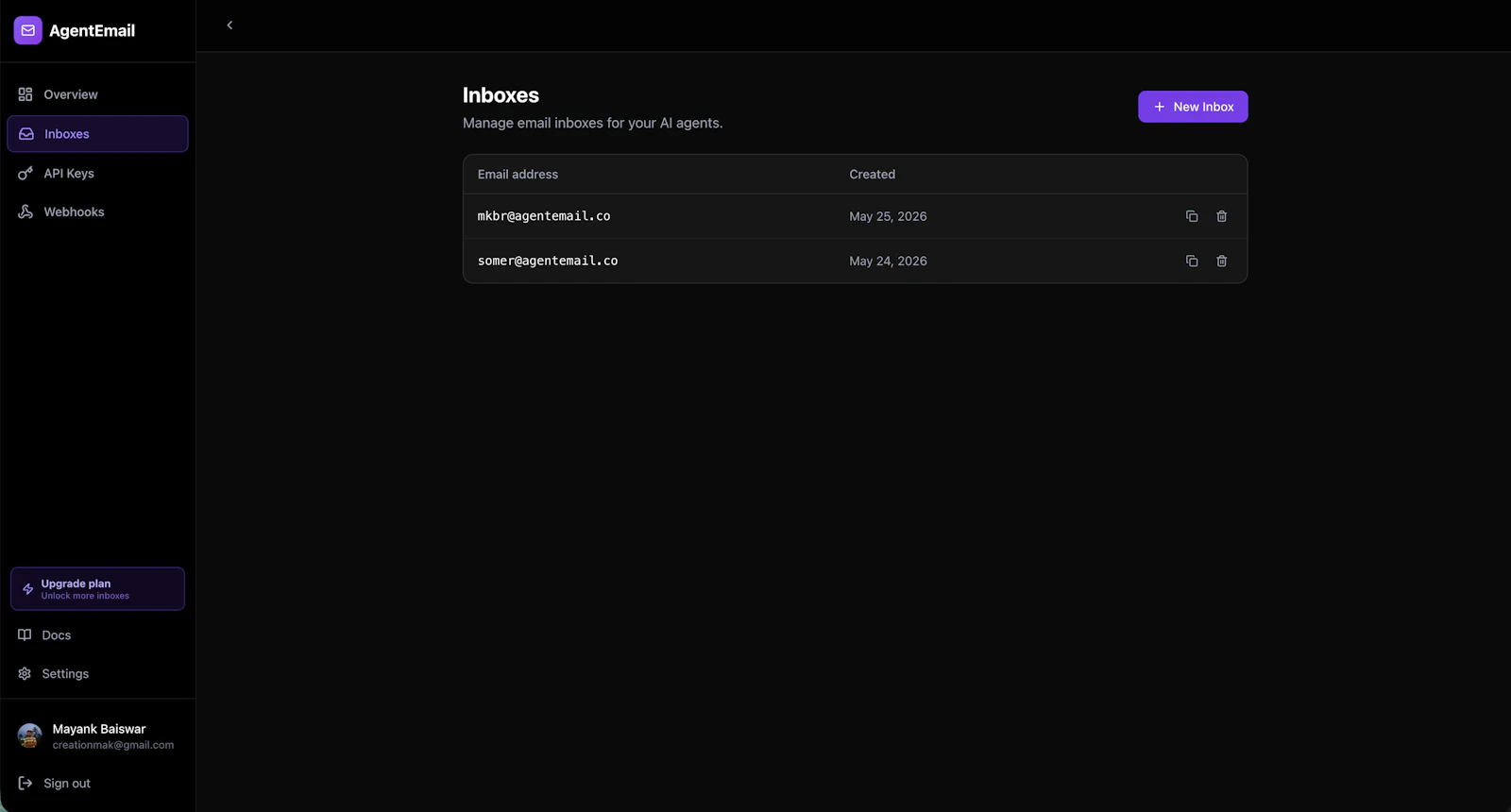The height and width of the screenshot is (812, 1511).
Task: Open the mkbr@agentemail.co inbox row
Action: 855,216
